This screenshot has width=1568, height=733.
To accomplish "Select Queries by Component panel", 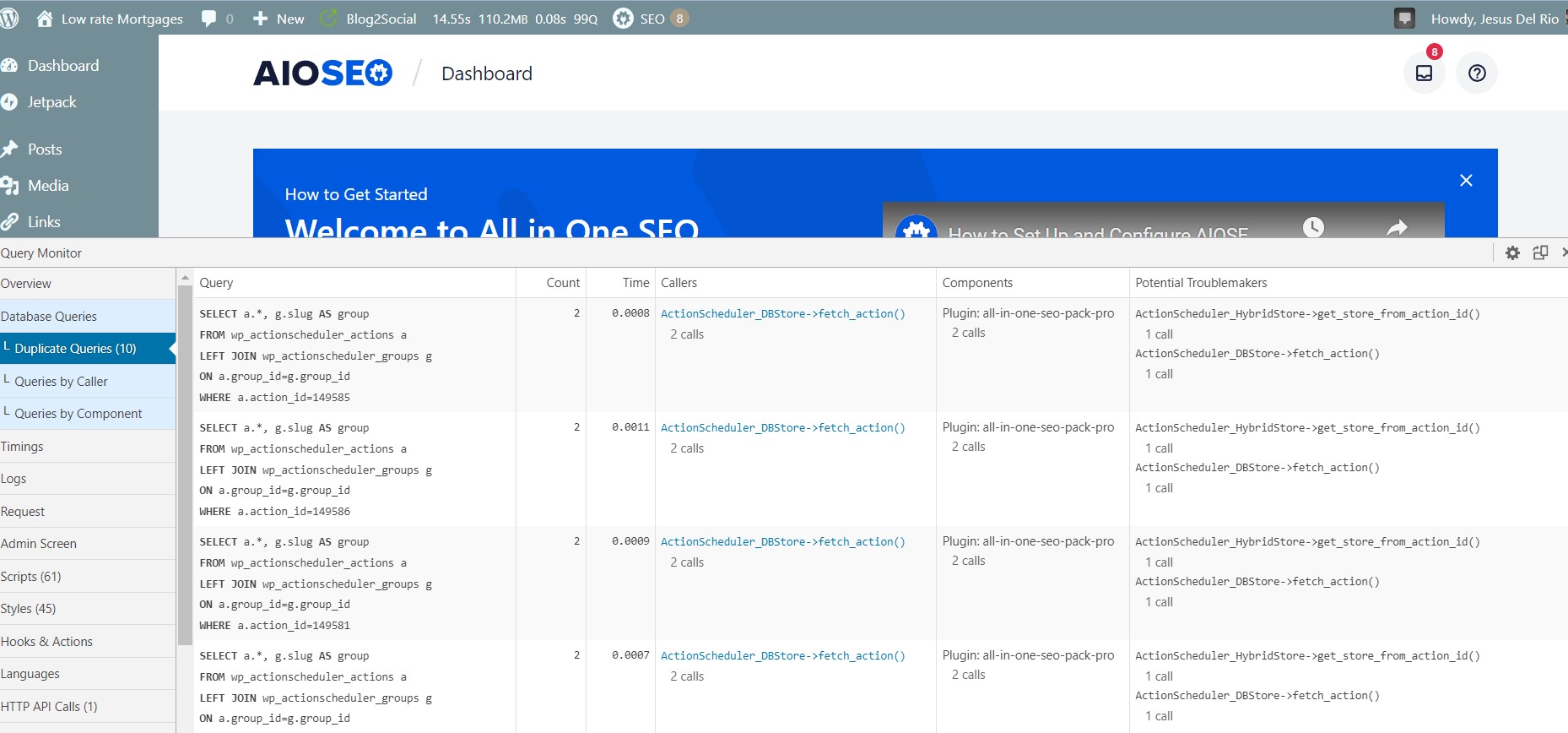I will pyautogui.click(x=88, y=414).
